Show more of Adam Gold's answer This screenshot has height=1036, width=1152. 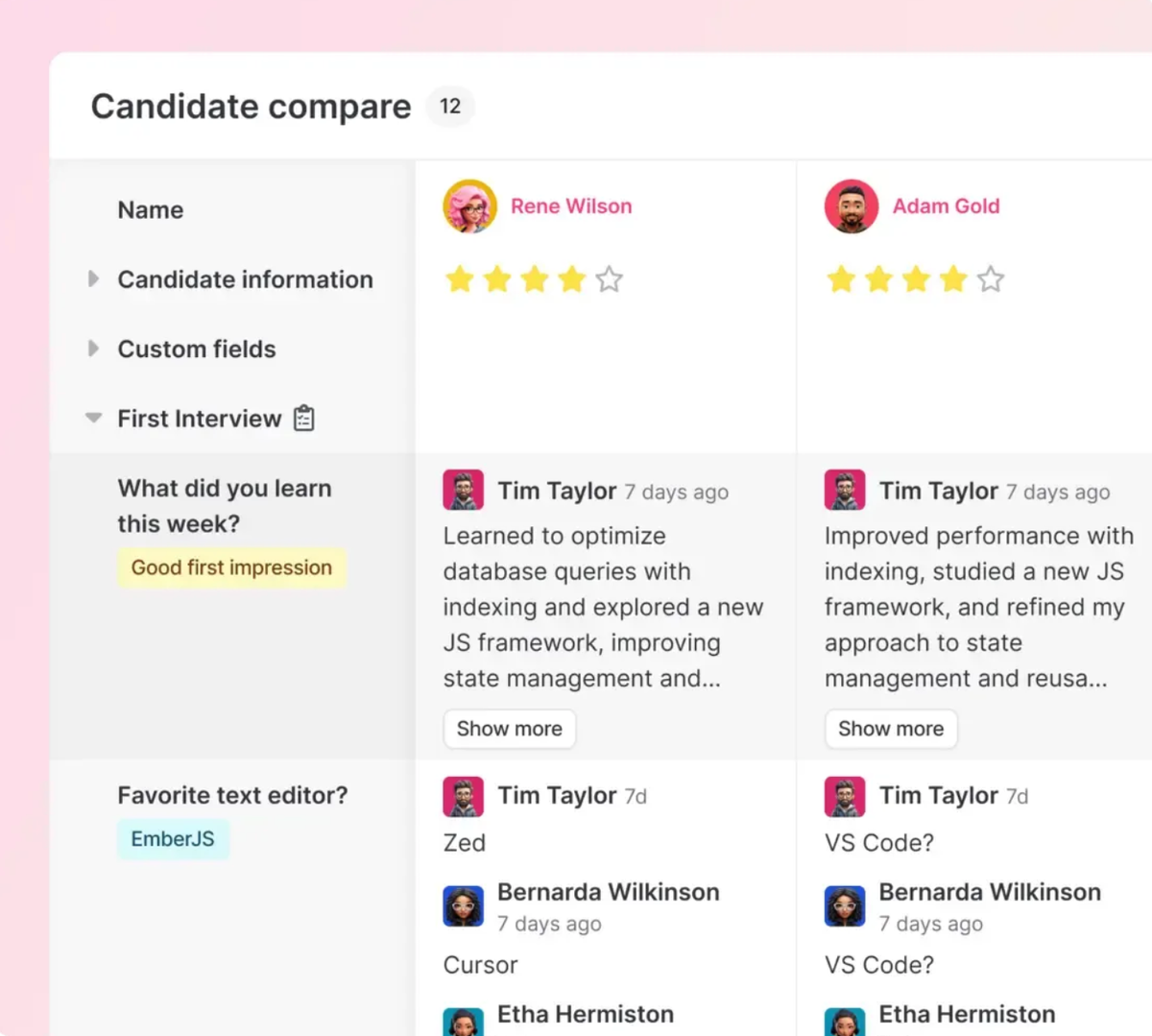(x=890, y=729)
